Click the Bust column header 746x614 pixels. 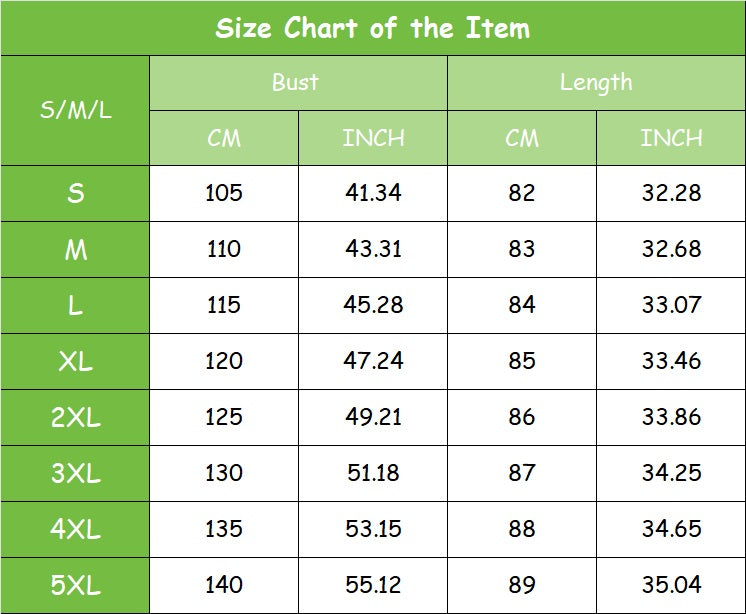click(297, 83)
